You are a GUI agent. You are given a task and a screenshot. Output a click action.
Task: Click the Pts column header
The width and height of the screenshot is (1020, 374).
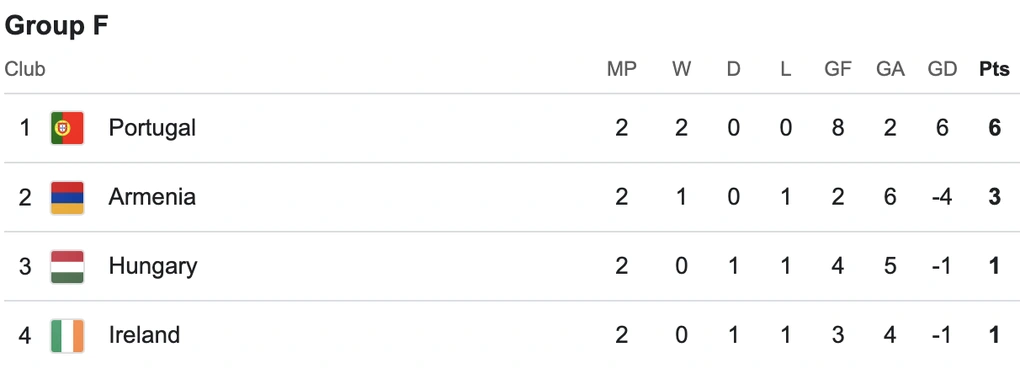[x=994, y=69]
